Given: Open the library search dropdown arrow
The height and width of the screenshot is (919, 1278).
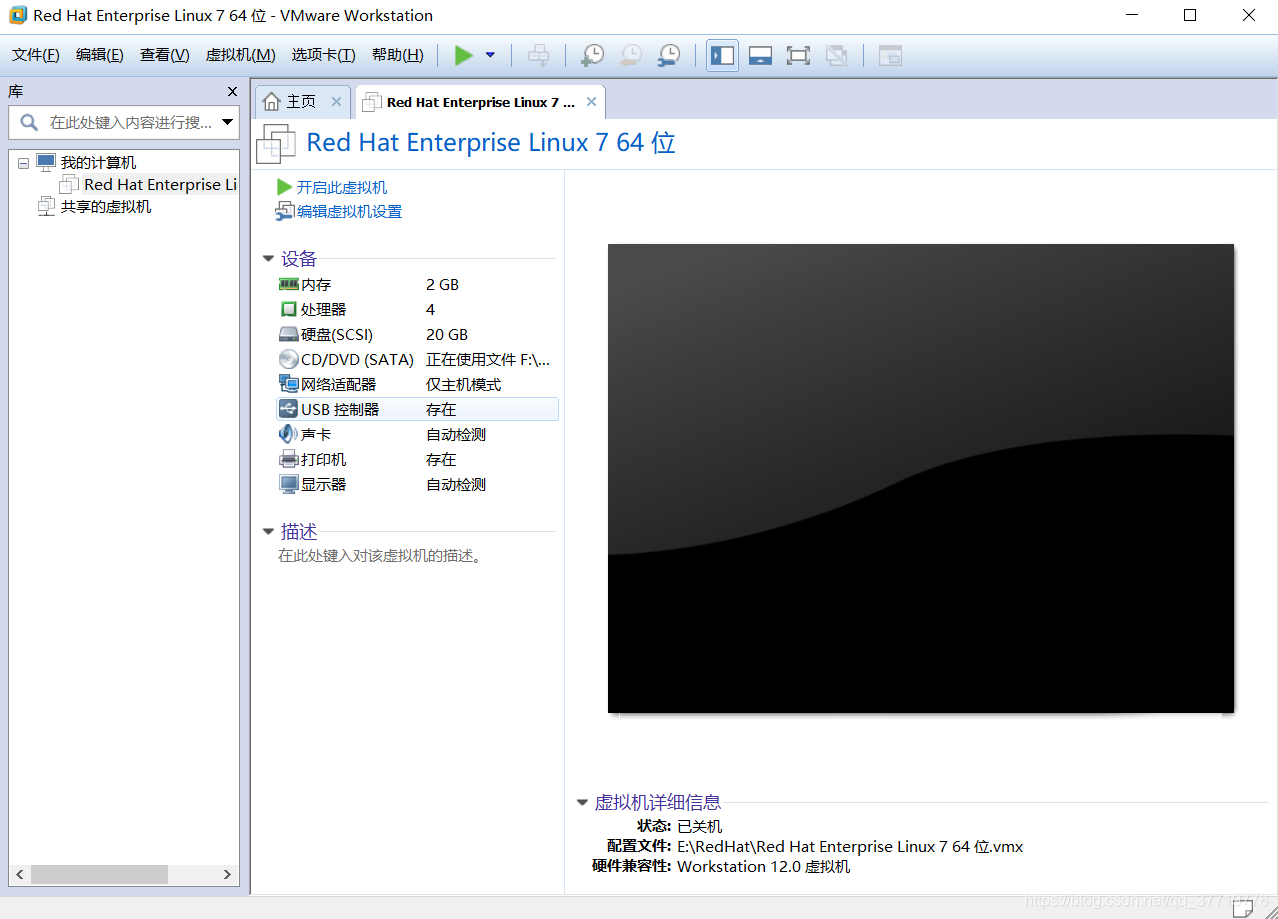Looking at the screenshot, I should [x=228, y=122].
